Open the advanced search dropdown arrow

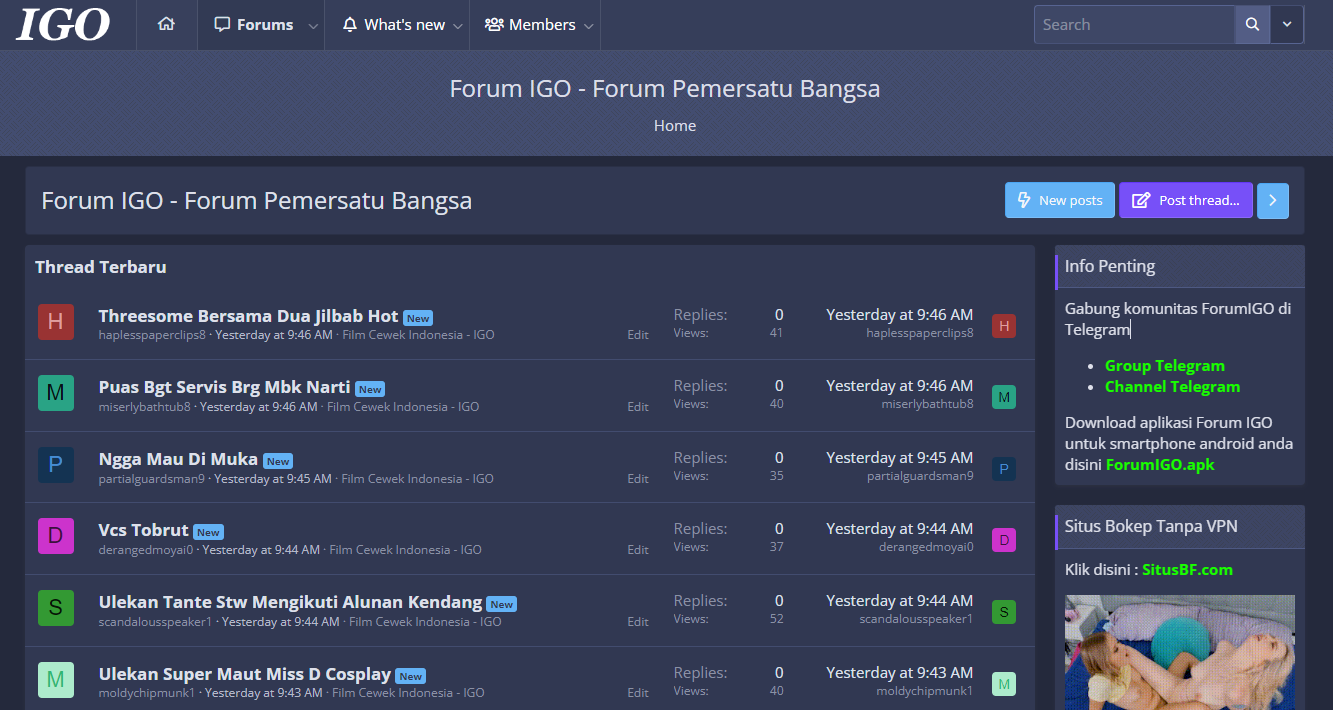(1287, 25)
